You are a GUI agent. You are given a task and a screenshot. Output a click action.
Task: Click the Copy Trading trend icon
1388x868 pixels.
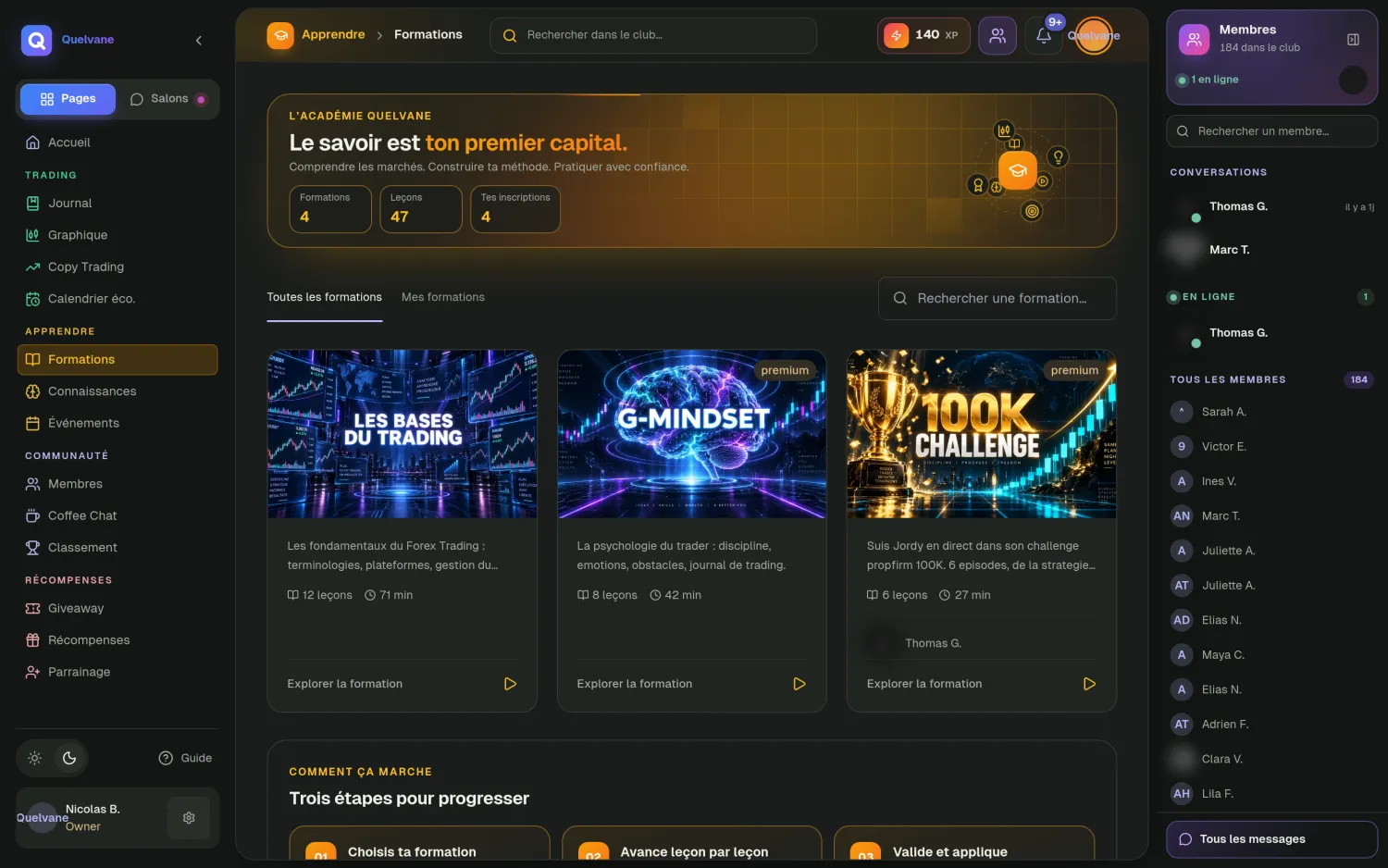point(32,267)
